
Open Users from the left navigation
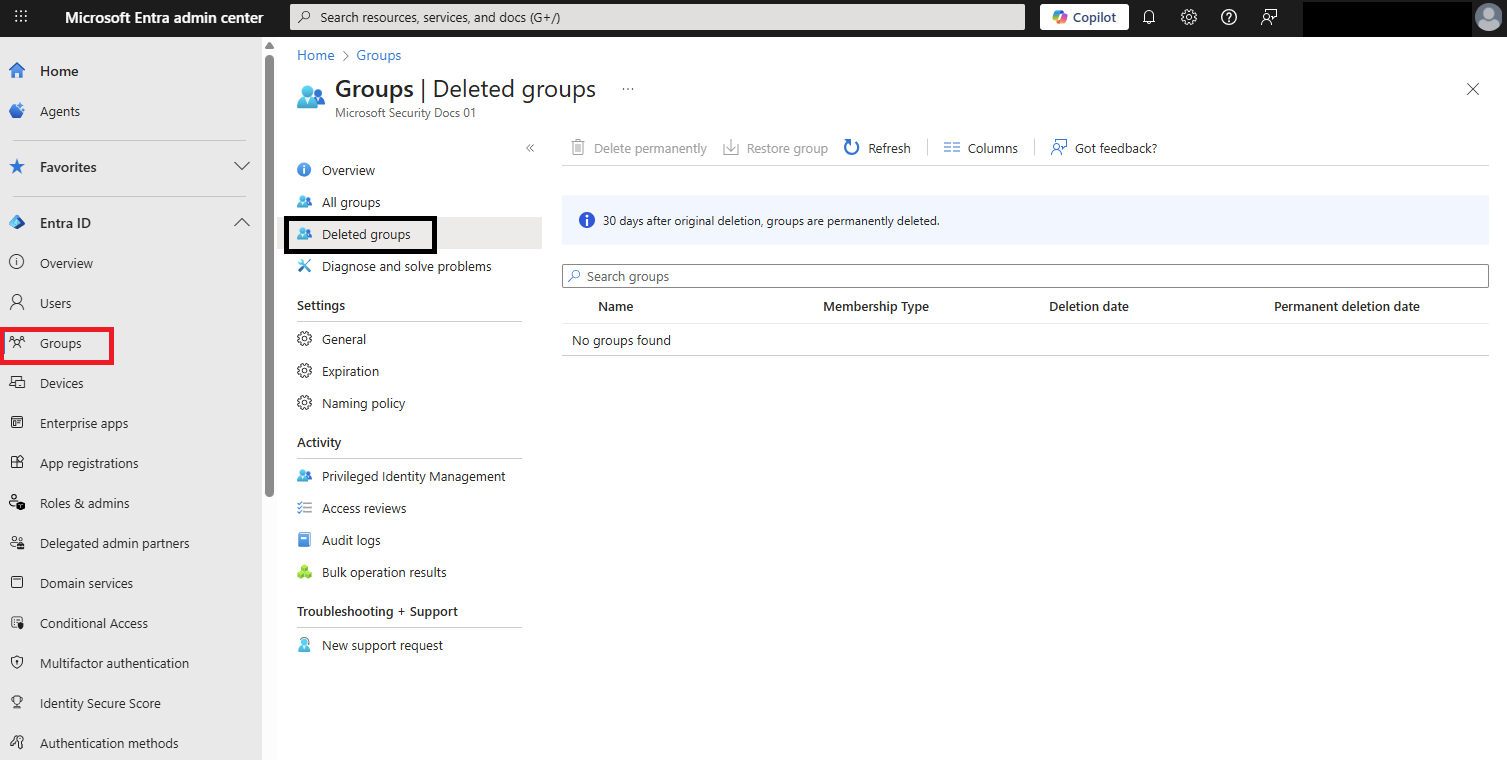55,302
